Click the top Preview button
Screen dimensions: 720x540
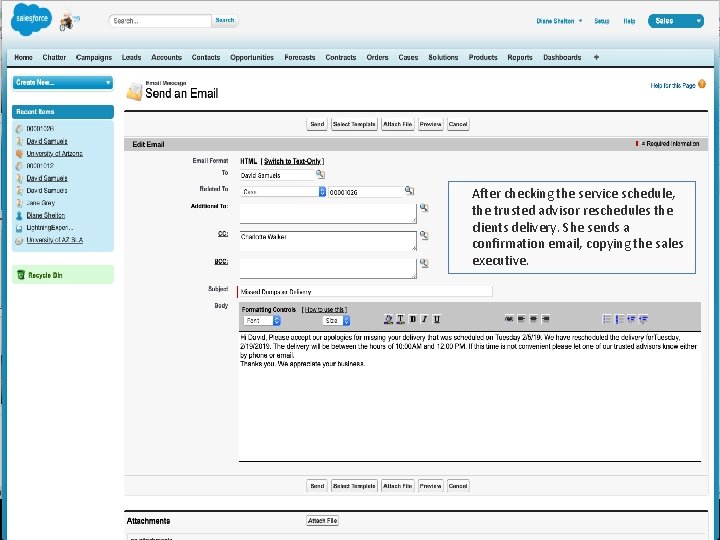pyautogui.click(x=431, y=124)
